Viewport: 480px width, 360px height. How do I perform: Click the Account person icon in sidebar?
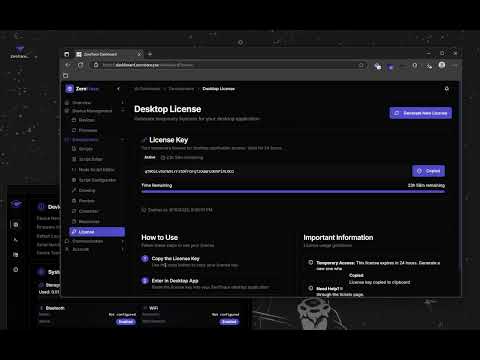pyautogui.click(x=67, y=249)
